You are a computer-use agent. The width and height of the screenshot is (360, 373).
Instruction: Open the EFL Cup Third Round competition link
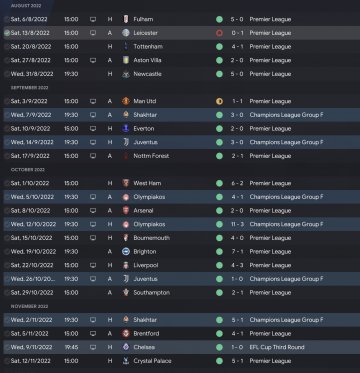pyautogui.click(x=277, y=347)
